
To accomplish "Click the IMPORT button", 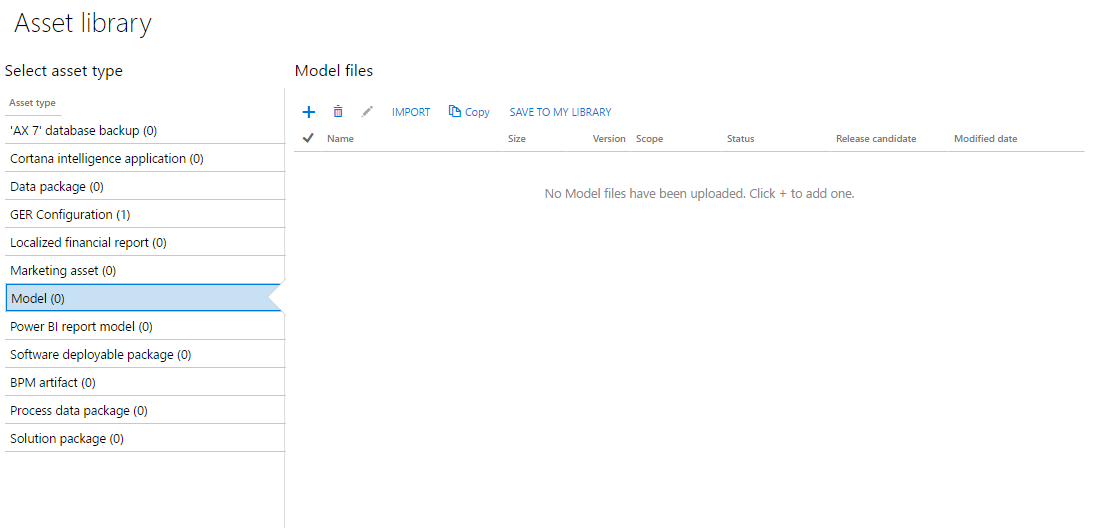I will tap(411, 112).
